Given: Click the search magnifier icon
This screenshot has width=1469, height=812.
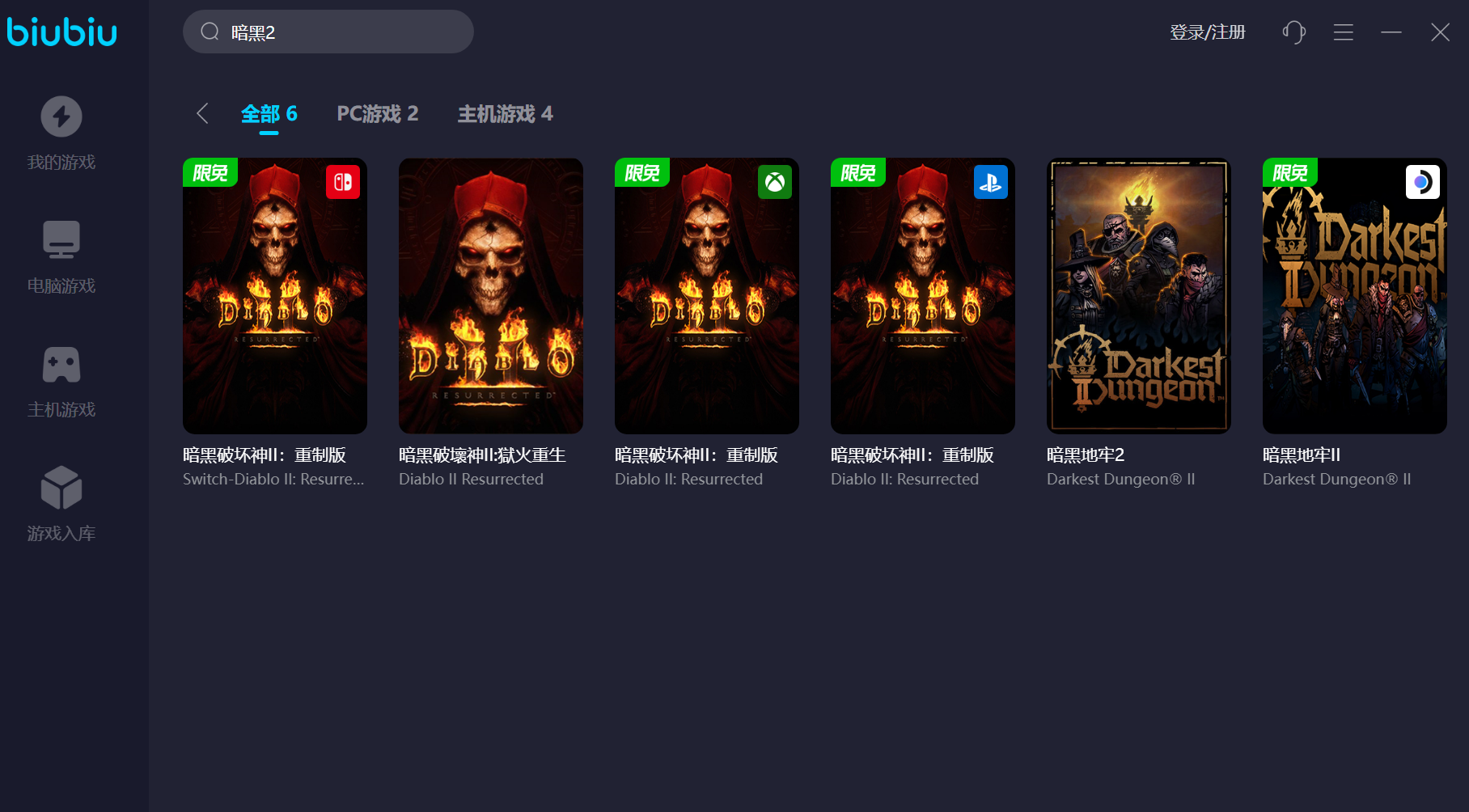Looking at the screenshot, I should [210, 32].
